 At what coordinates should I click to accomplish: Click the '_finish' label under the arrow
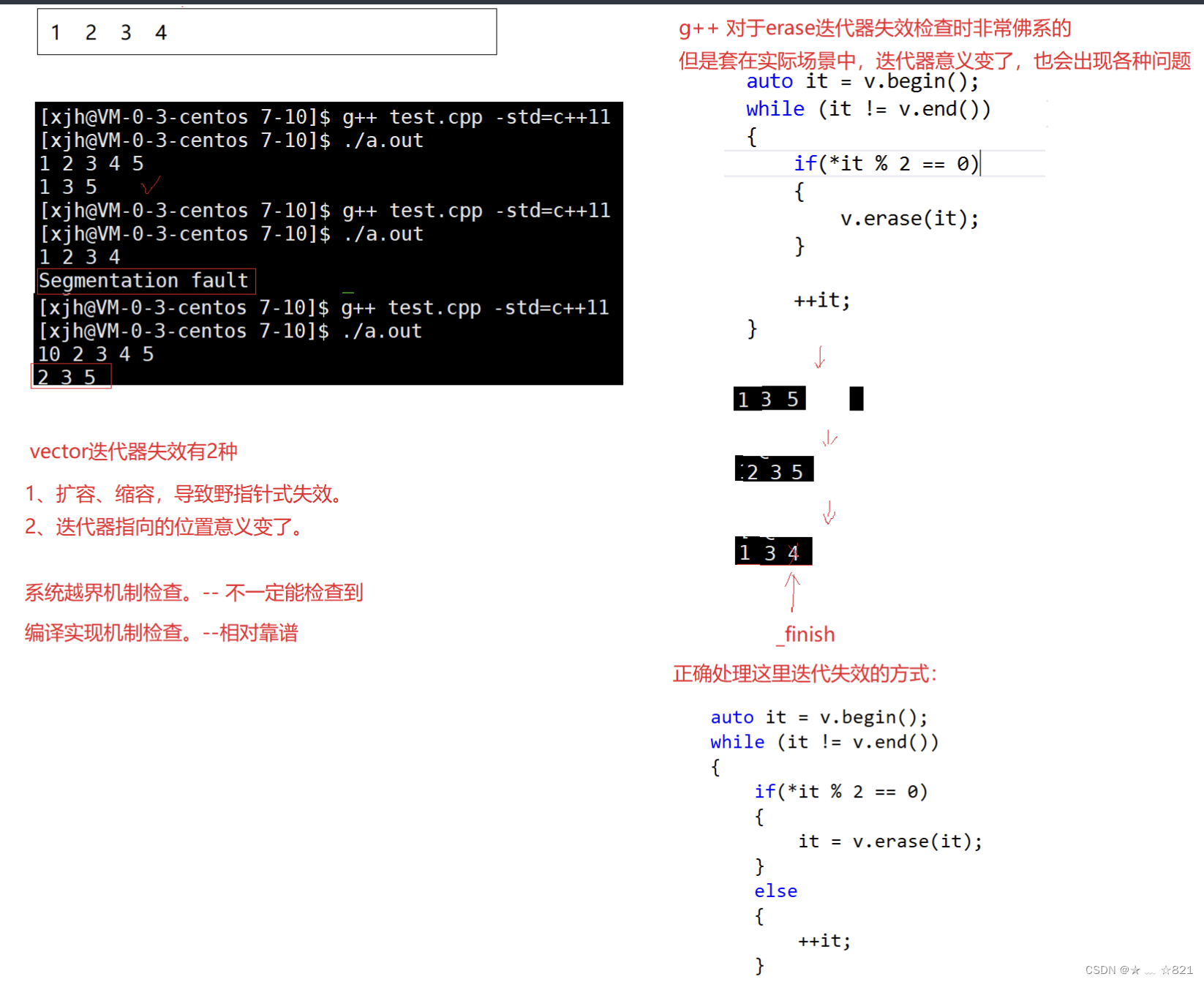805,634
